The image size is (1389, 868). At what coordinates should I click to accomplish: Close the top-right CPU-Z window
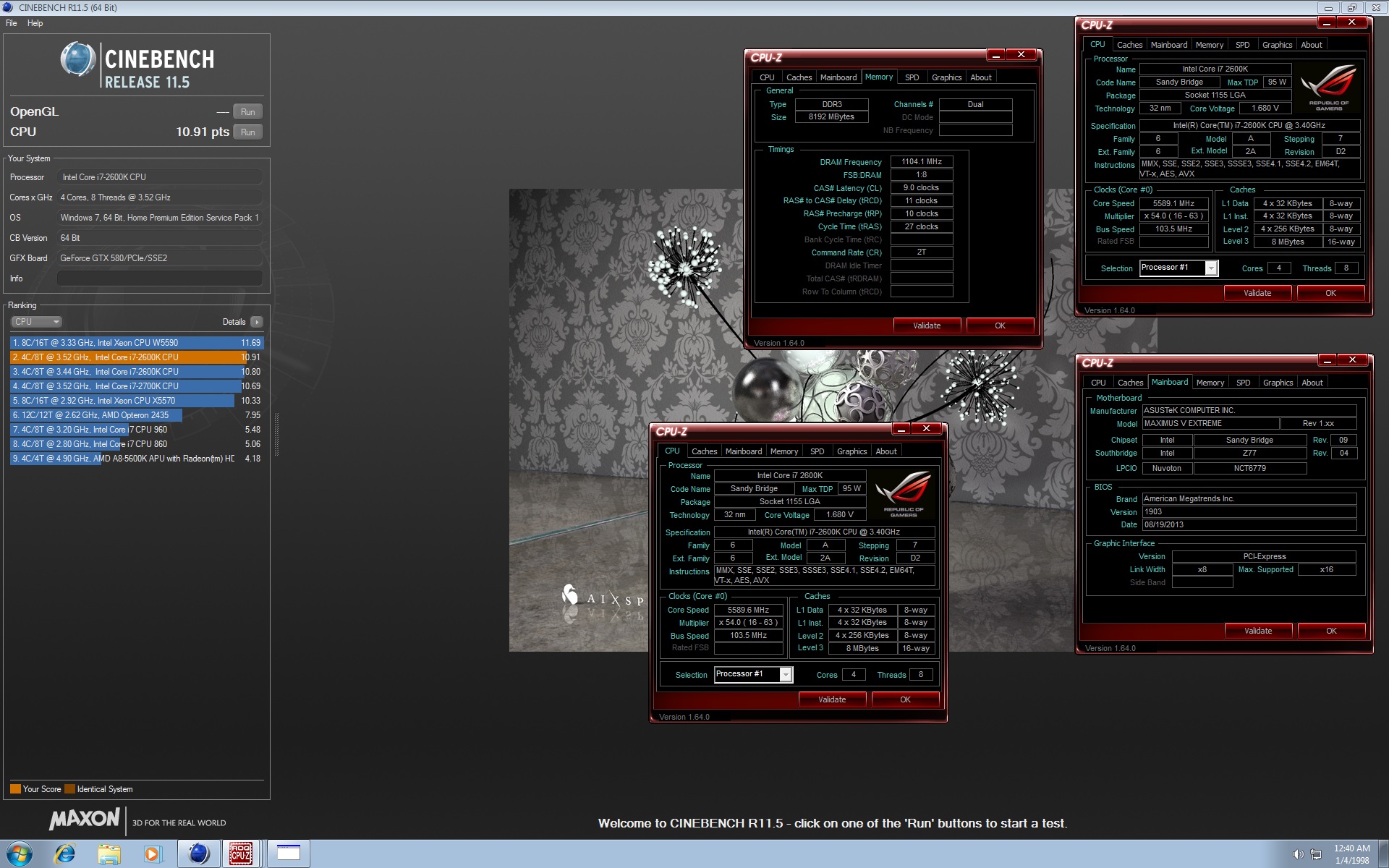(x=1351, y=22)
